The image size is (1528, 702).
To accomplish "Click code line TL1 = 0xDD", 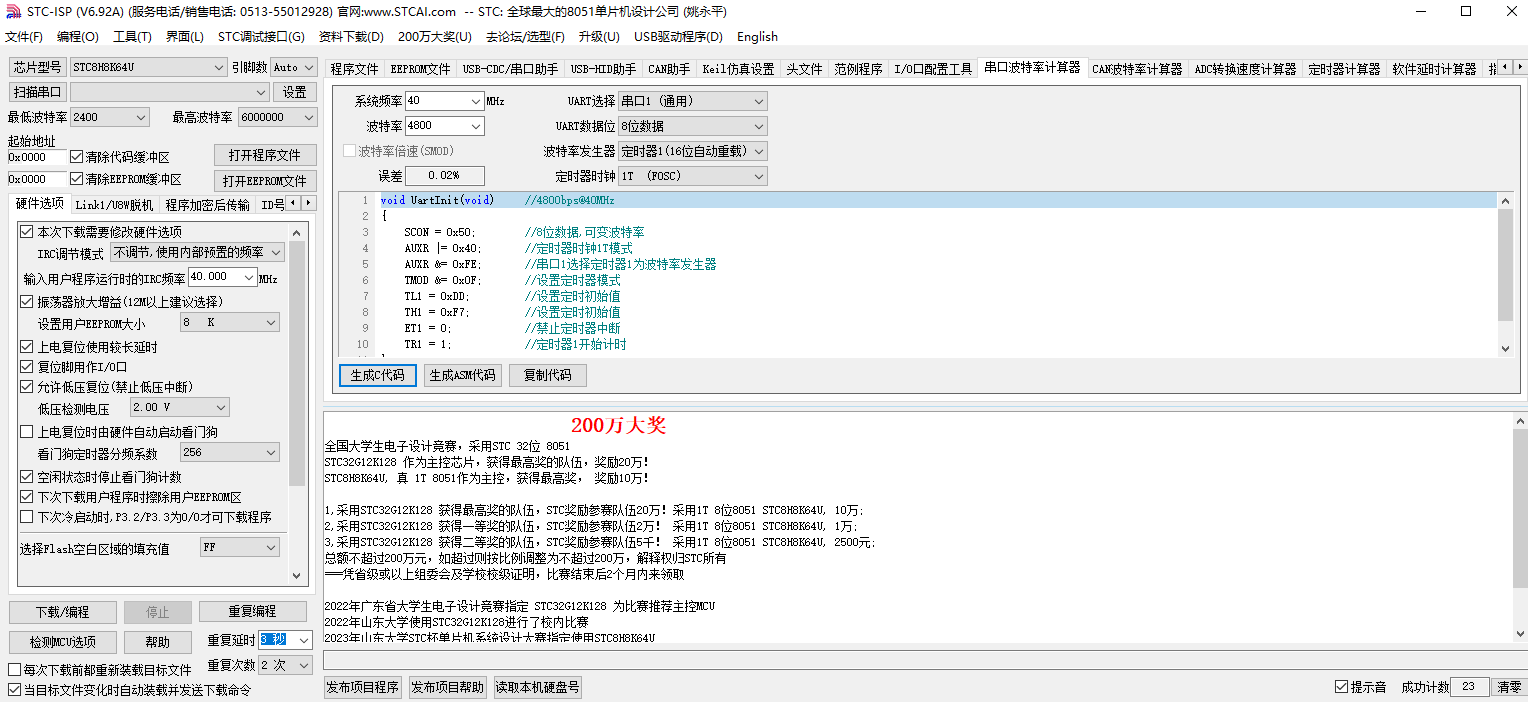I will [436, 296].
